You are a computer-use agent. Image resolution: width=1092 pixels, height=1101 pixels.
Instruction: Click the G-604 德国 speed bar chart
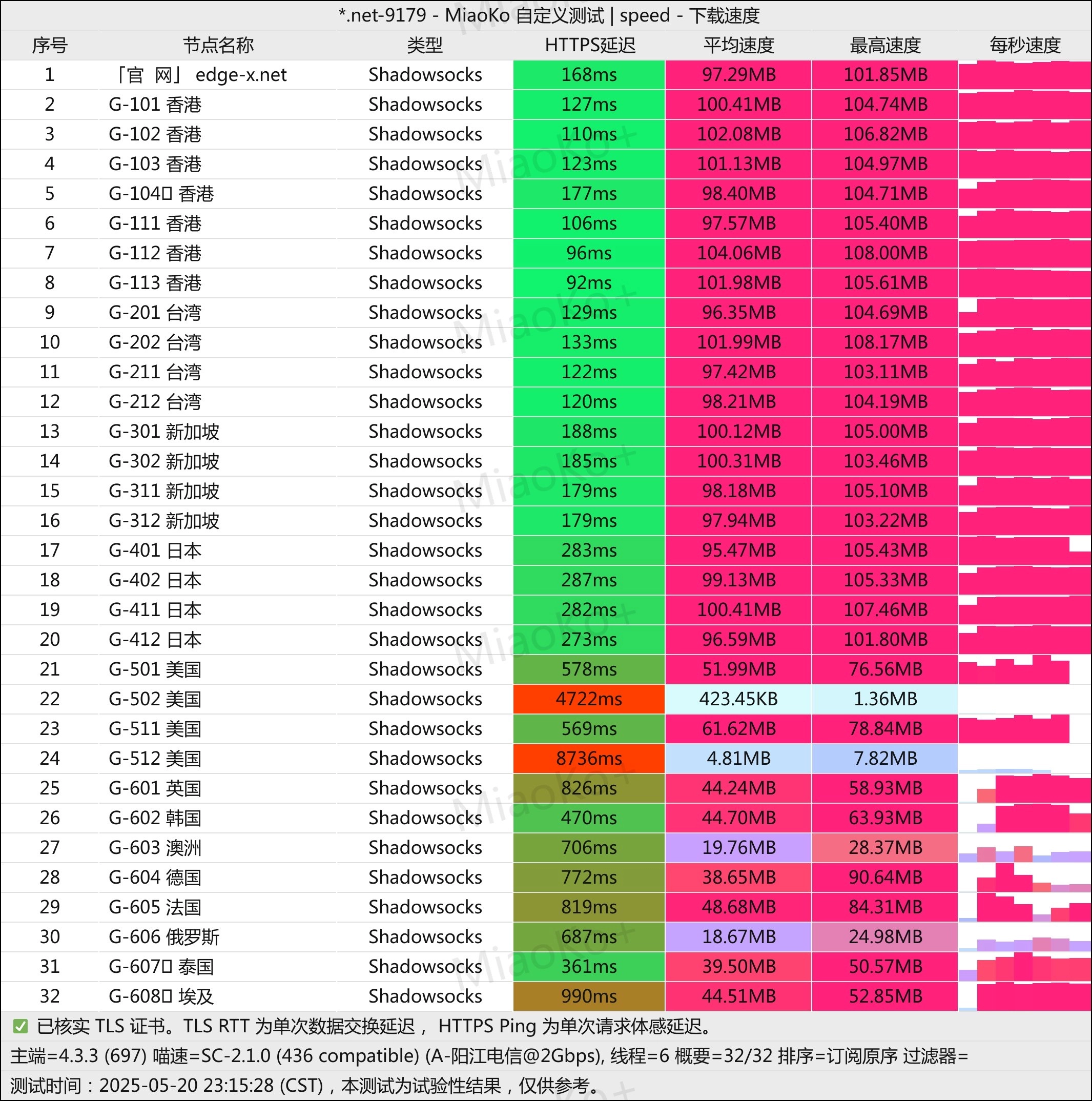tap(1025, 877)
